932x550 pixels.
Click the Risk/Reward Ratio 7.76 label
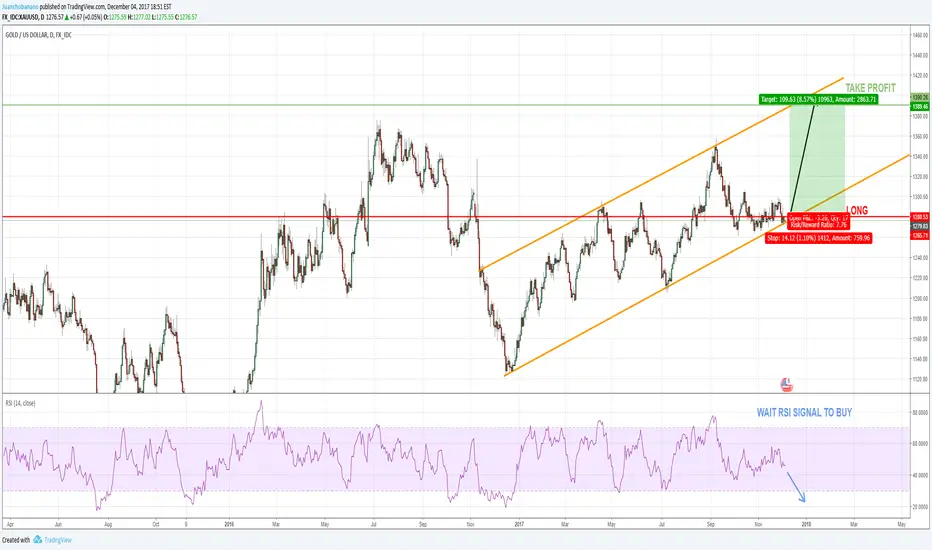818,225
